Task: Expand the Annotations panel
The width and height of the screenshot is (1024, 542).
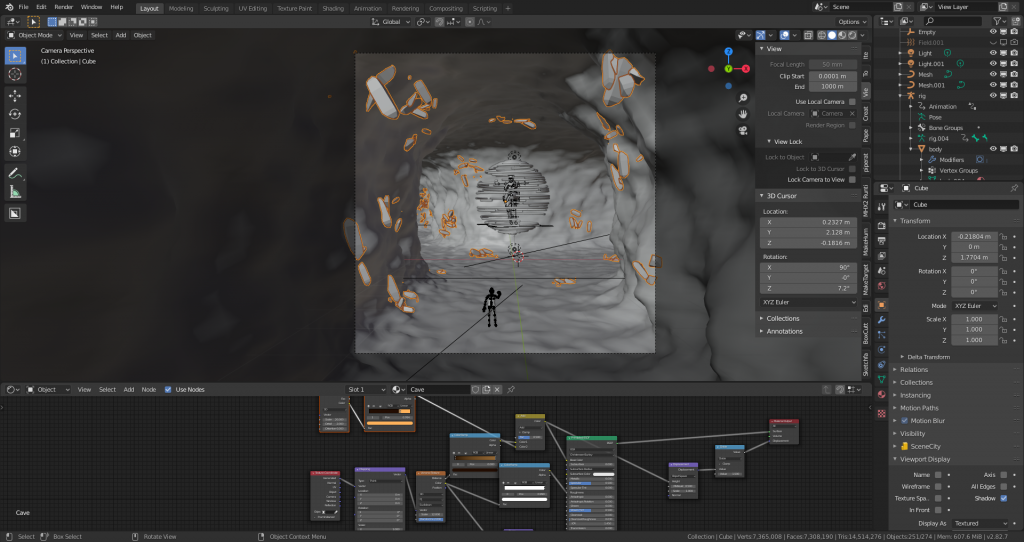Action: (x=784, y=332)
